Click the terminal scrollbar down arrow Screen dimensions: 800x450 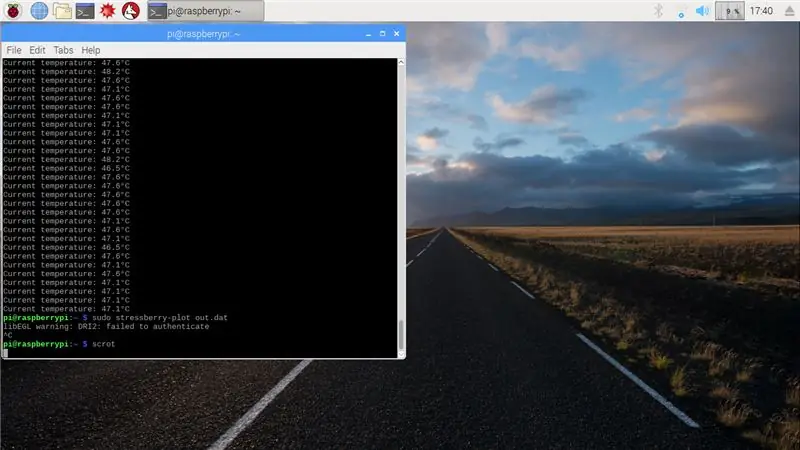401,354
